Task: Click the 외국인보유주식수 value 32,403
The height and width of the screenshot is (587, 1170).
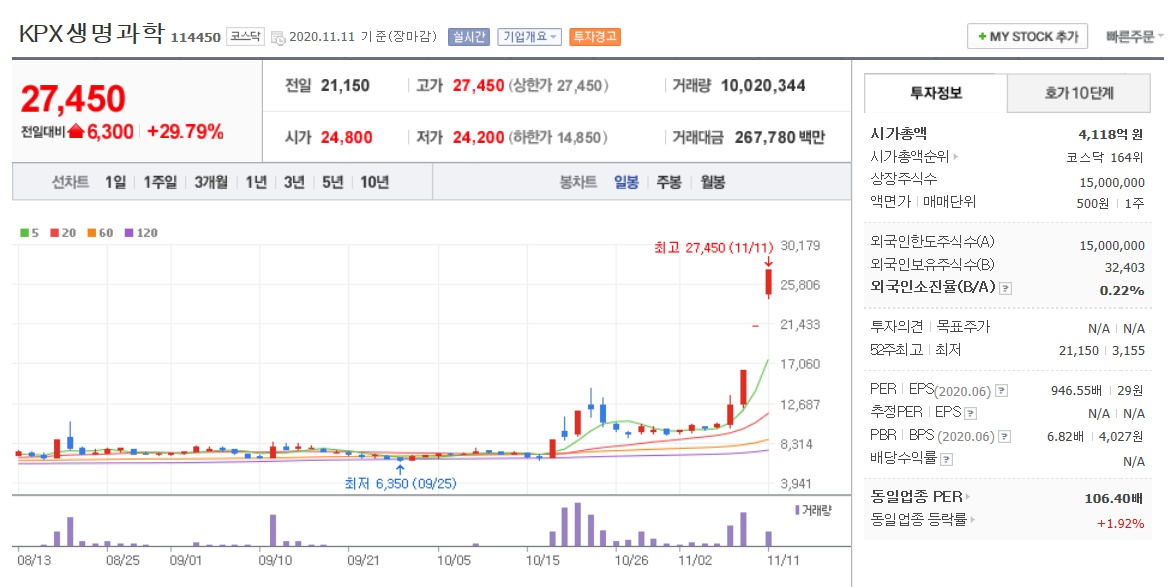Action: point(1124,268)
